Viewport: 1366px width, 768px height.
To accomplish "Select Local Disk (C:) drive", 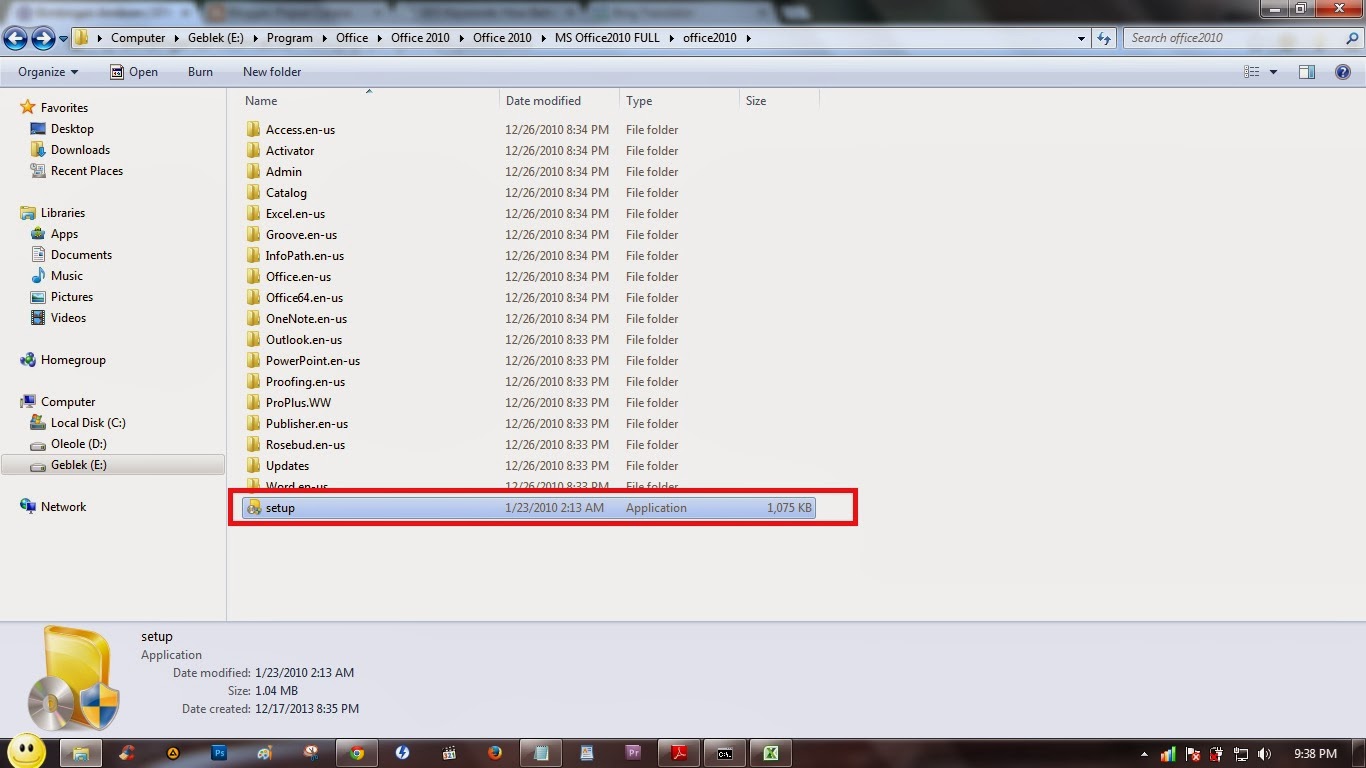I will pos(88,423).
